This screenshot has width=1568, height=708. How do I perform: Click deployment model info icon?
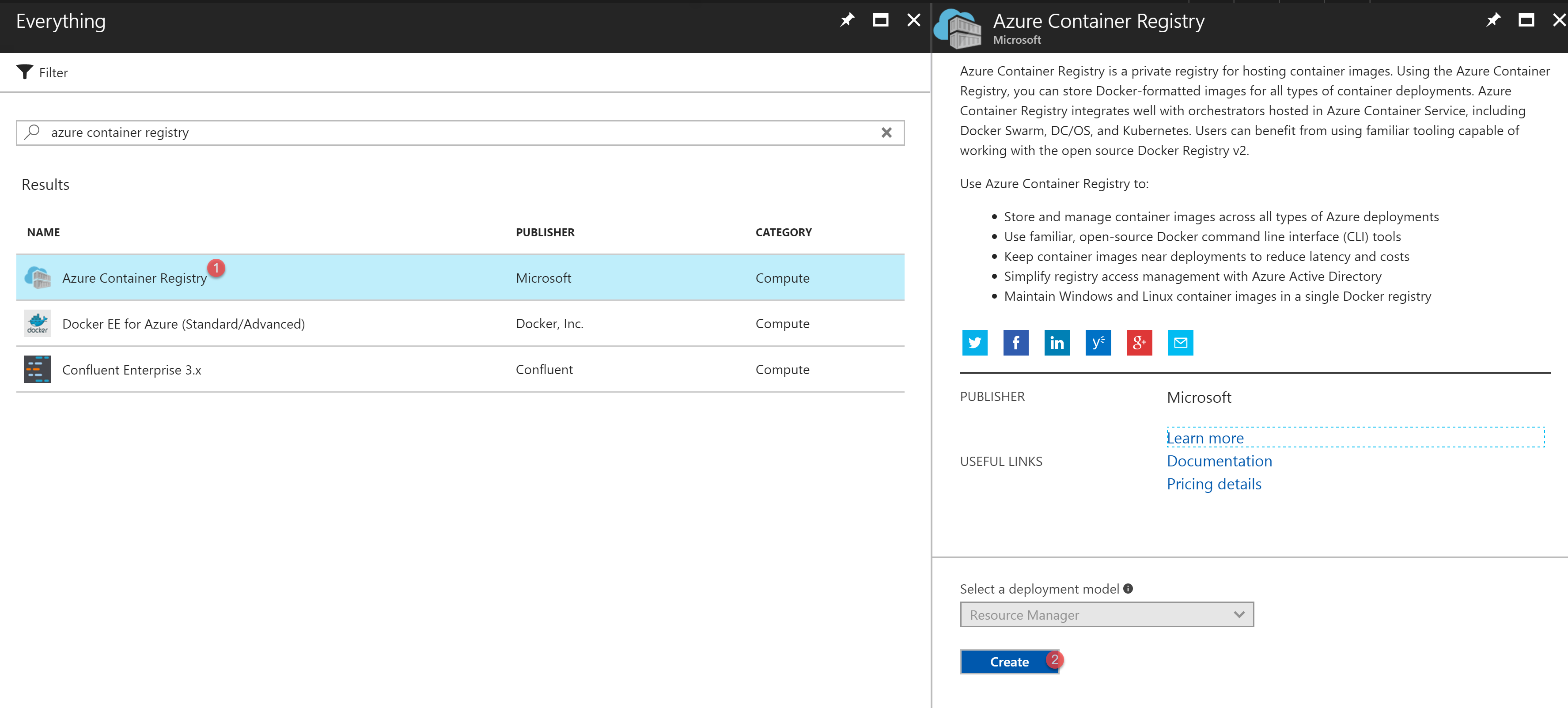click(1127, 588)
